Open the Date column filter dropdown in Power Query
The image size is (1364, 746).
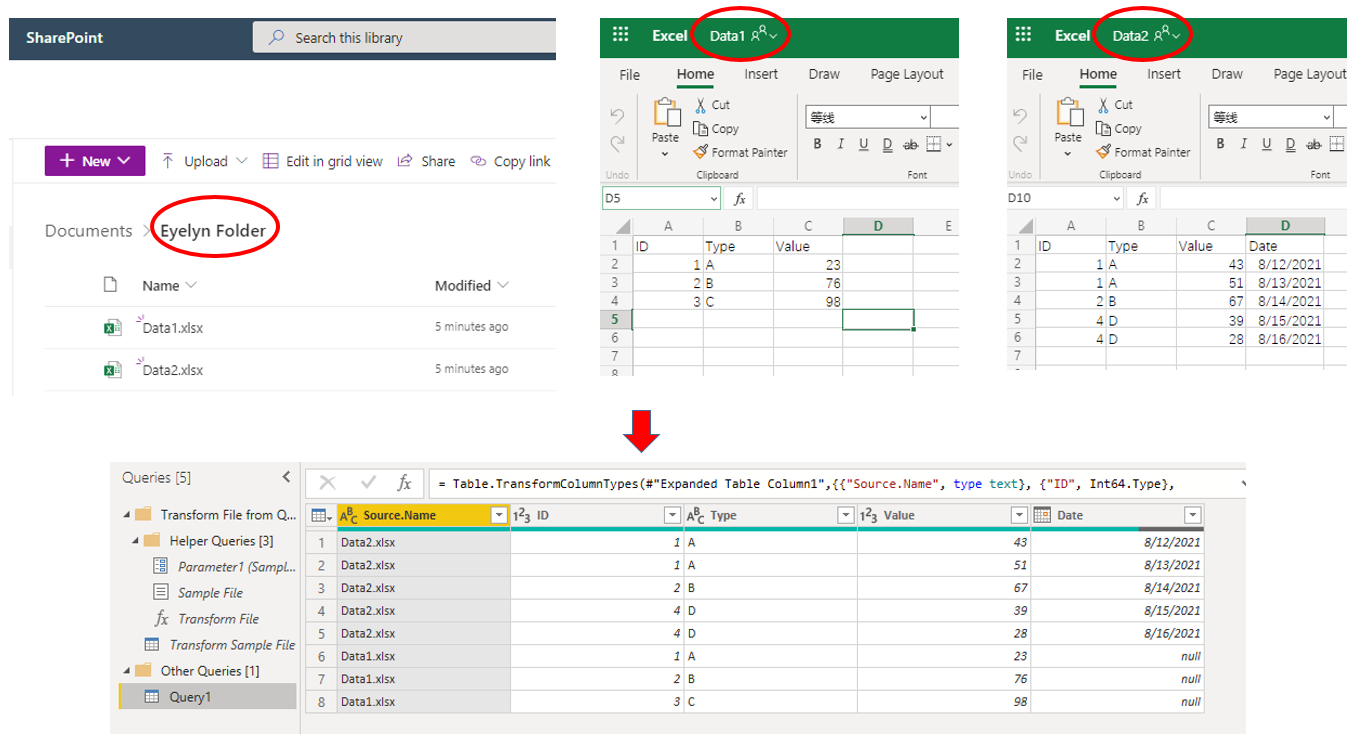point(1192,516)
